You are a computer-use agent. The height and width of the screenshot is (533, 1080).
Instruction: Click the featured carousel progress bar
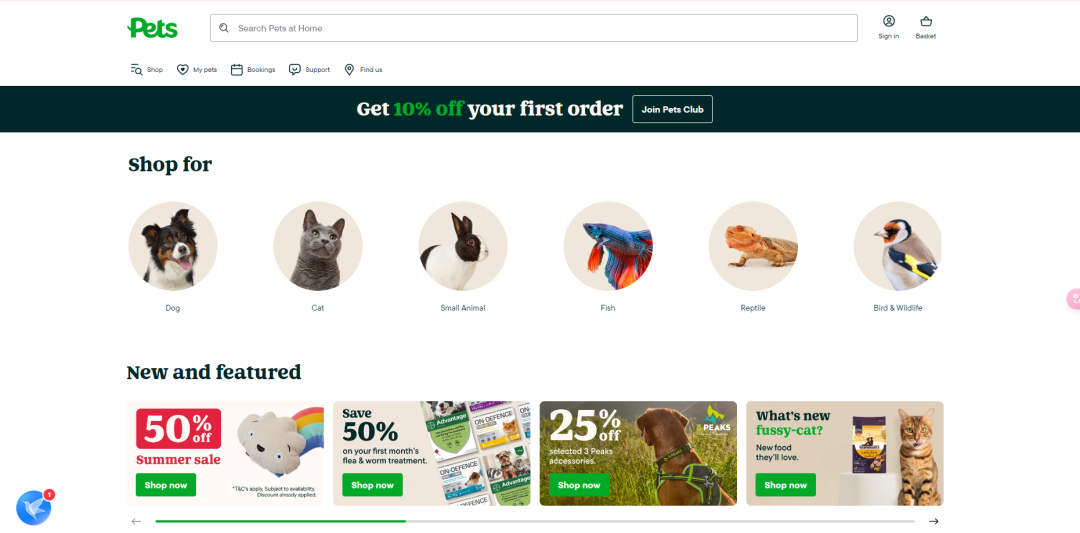tap(534, 521)
